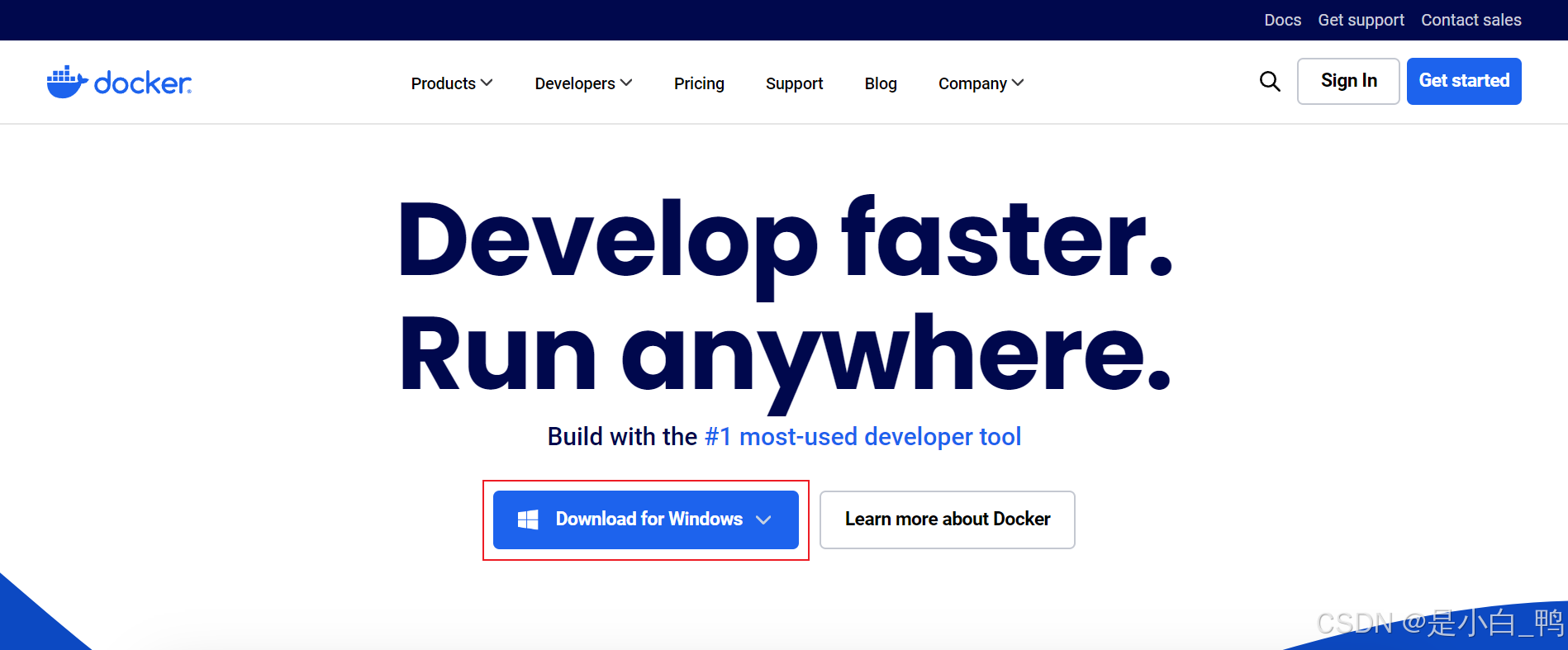Open the Docs link in top bar
The height and width of the screenshot is (650, 1568).
tap(1282, 20)
